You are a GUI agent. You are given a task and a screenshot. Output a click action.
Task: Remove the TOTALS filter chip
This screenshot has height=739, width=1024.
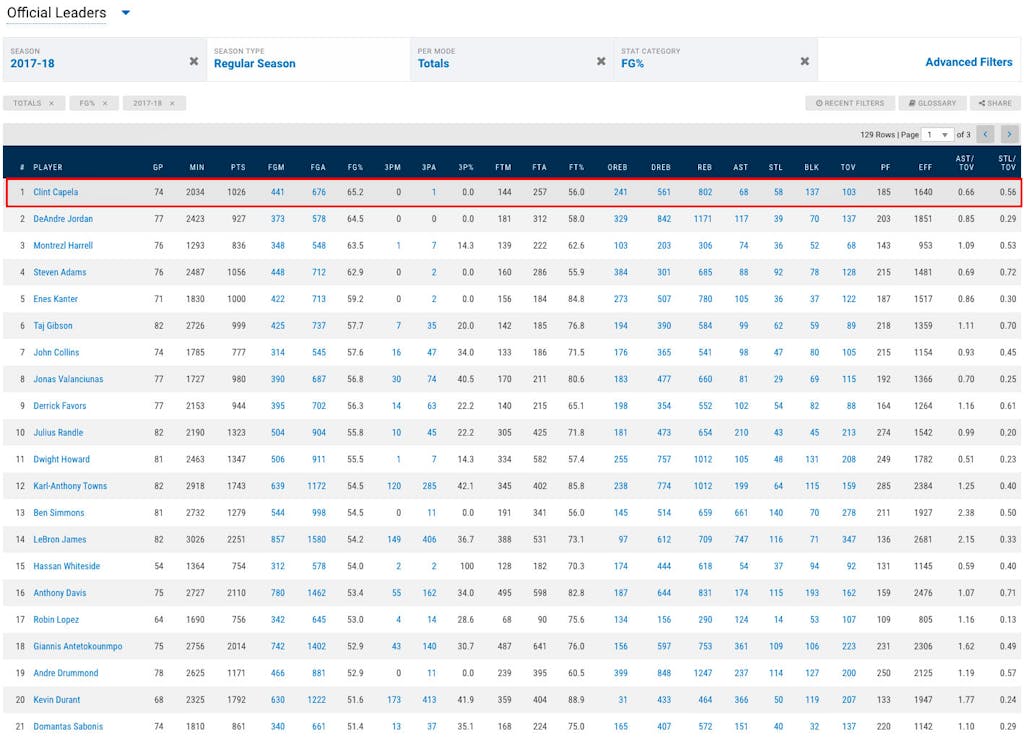tap(52, 103)
